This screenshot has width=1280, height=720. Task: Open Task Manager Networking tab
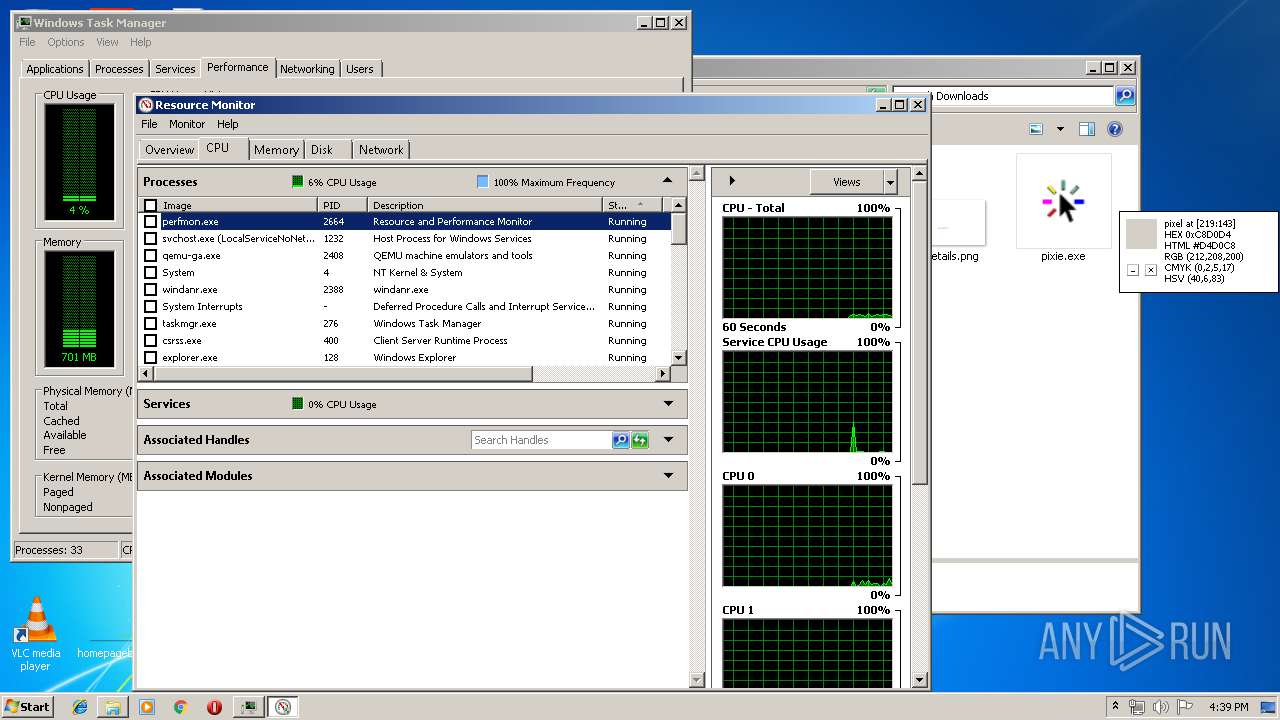pyautogui.click(x=307, y=69)
